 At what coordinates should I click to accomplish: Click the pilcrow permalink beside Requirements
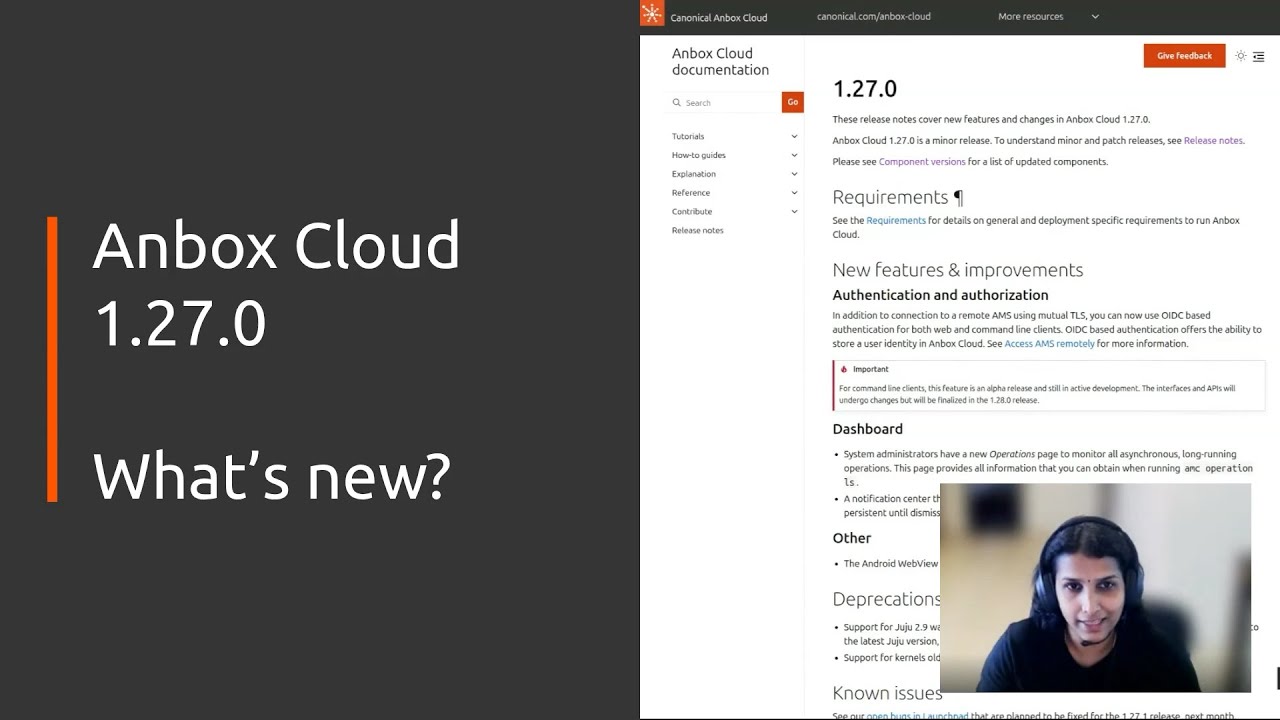click(958, 197)
